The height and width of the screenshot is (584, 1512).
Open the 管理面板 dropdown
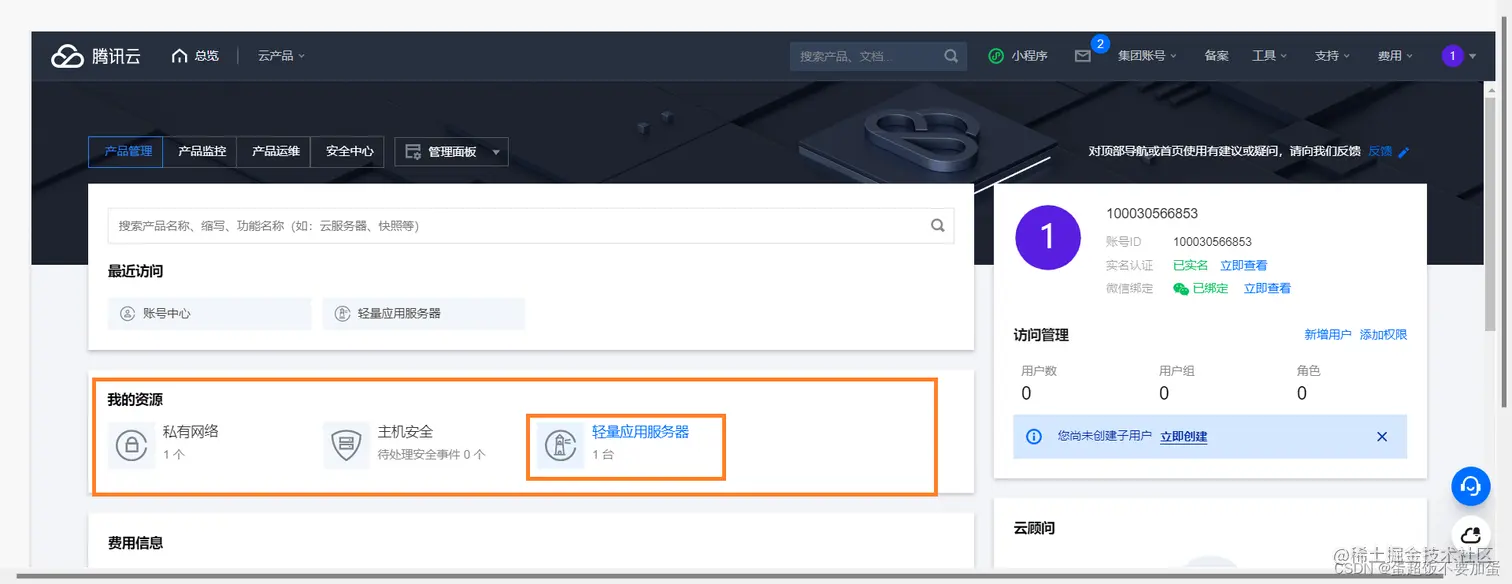(x=452, y=151)
